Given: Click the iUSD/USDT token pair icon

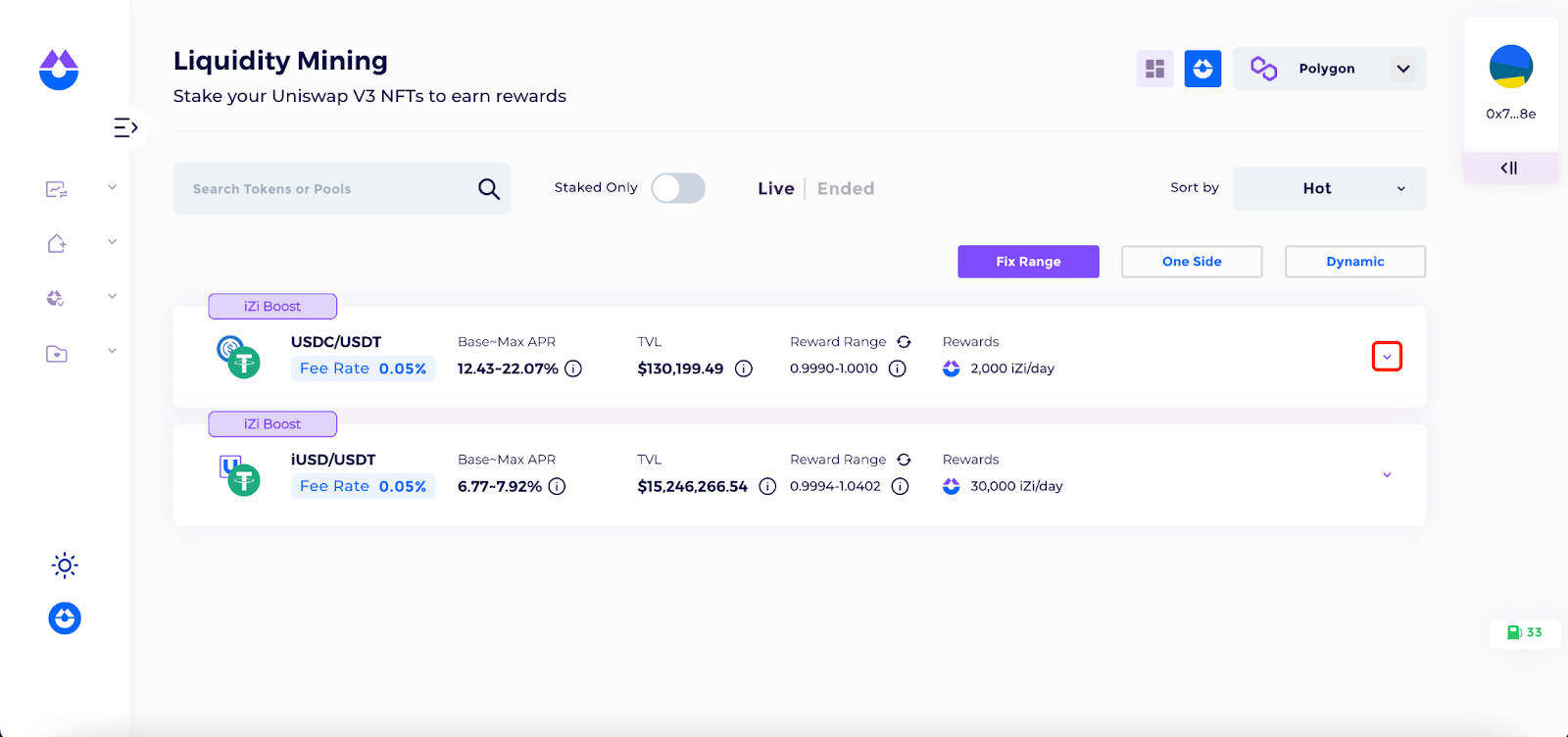Looking at the screenshot, I should (239, 475).
